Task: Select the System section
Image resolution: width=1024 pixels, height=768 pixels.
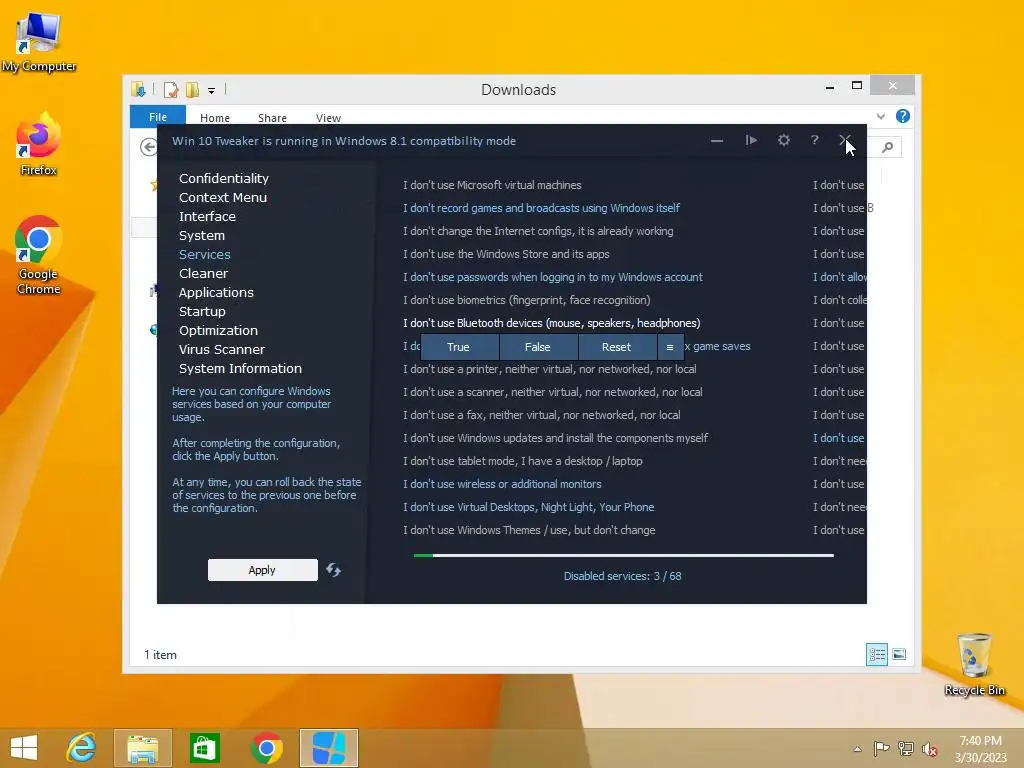Action: coord(202,235)
